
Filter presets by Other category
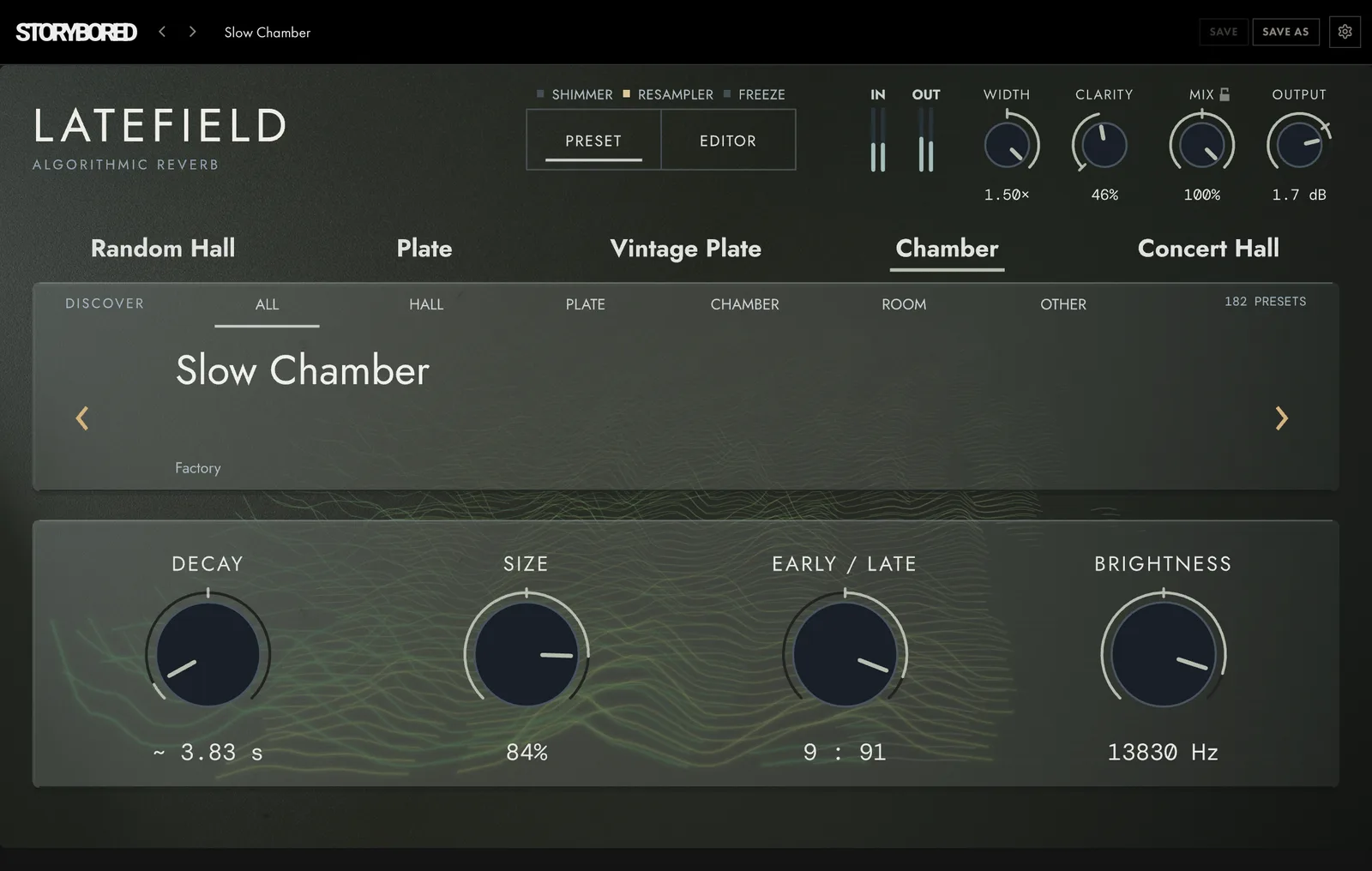point(1063,304)
